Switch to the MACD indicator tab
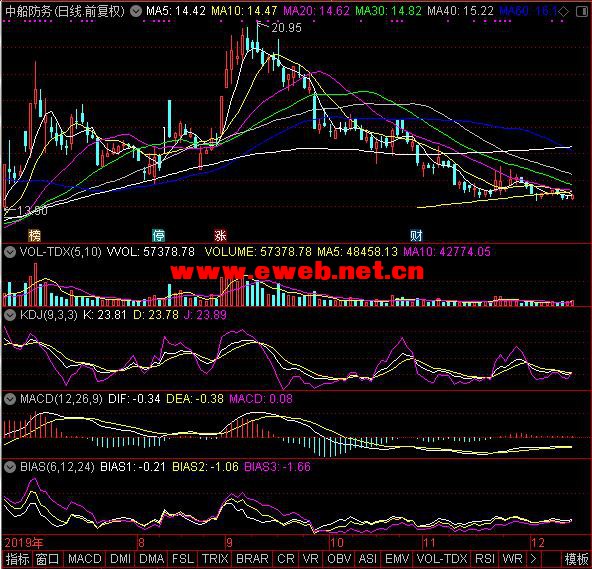Screen dimensions: 592x569 click(x=85, y=559)
